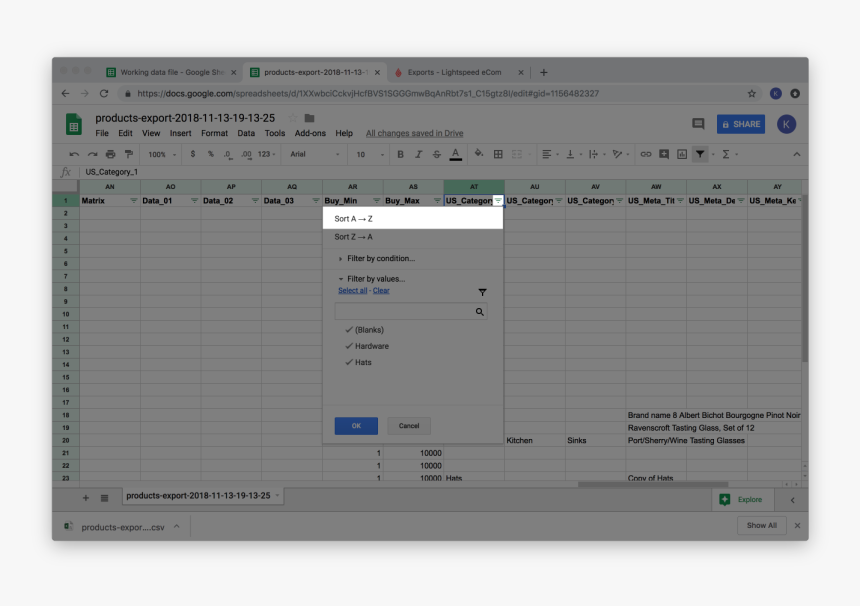Open the text color picker

(456, 154)
